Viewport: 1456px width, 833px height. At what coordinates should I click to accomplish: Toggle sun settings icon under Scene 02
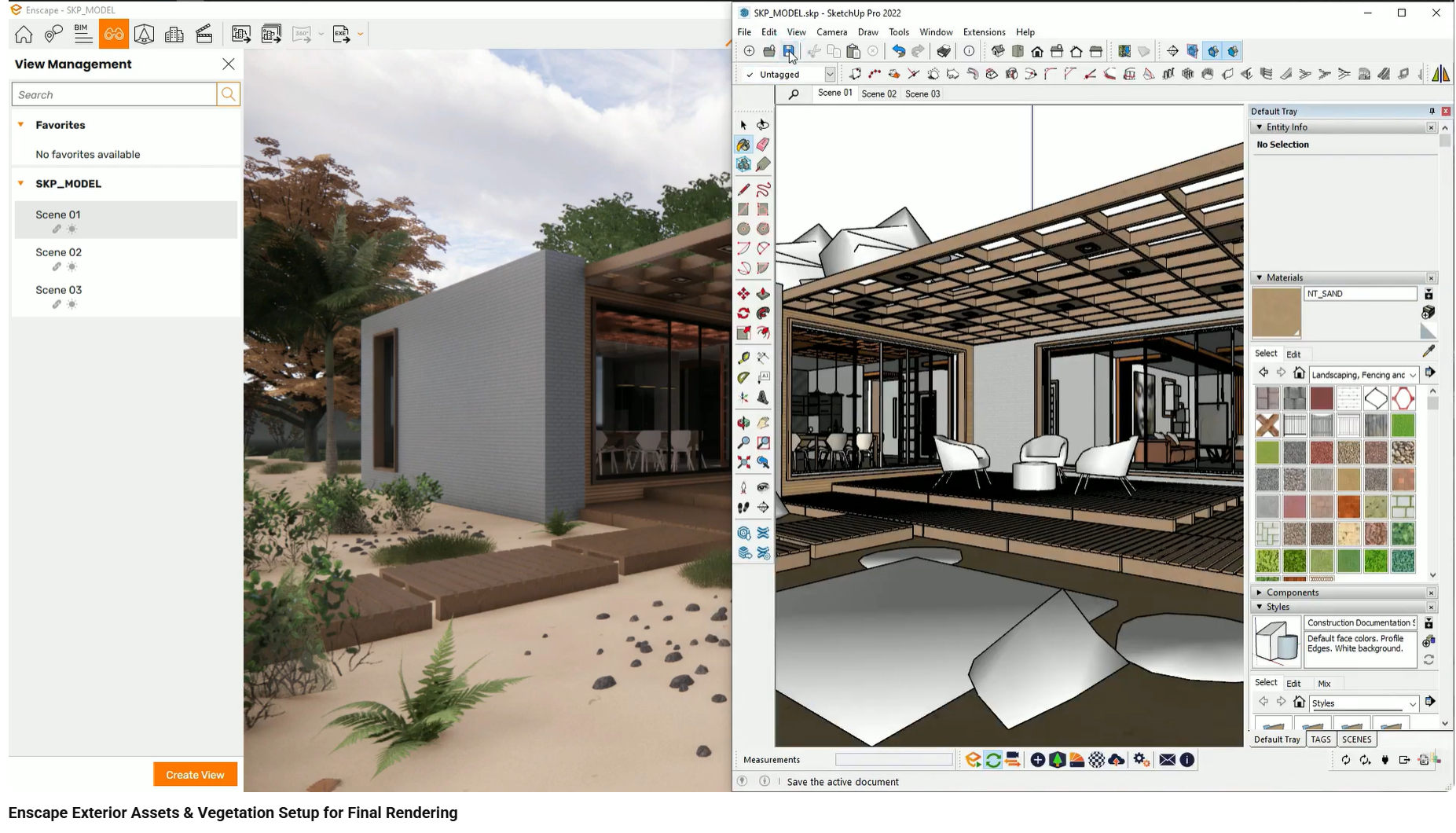(72, 267)
